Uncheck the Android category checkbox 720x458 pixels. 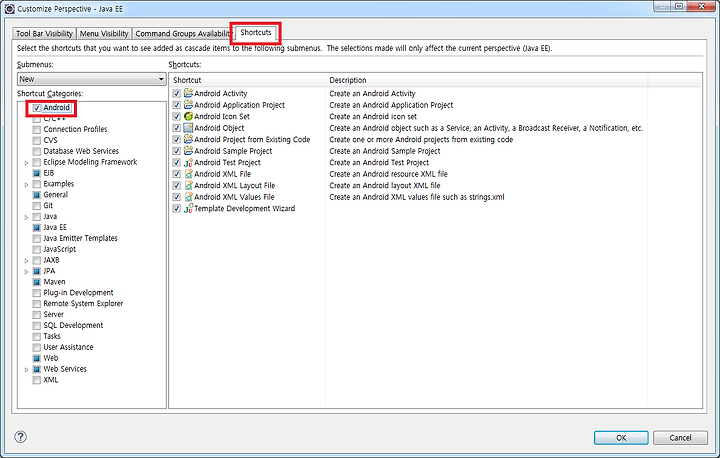click(37, 108)
